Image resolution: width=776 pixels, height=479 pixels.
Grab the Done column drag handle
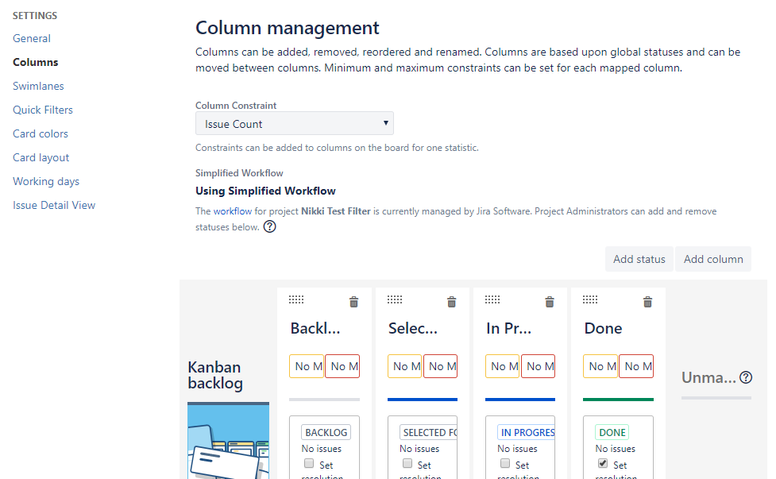pos(590,299)
